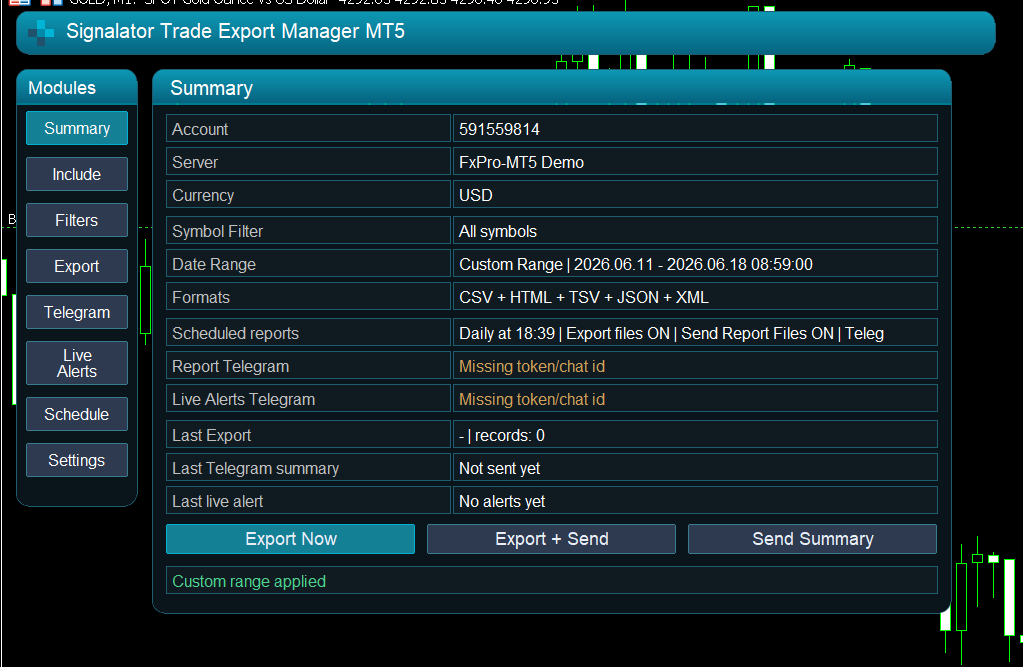The width and height of the screenshot is (1023, 667).
Task: Click the Export + Send button
Action: 551,539
